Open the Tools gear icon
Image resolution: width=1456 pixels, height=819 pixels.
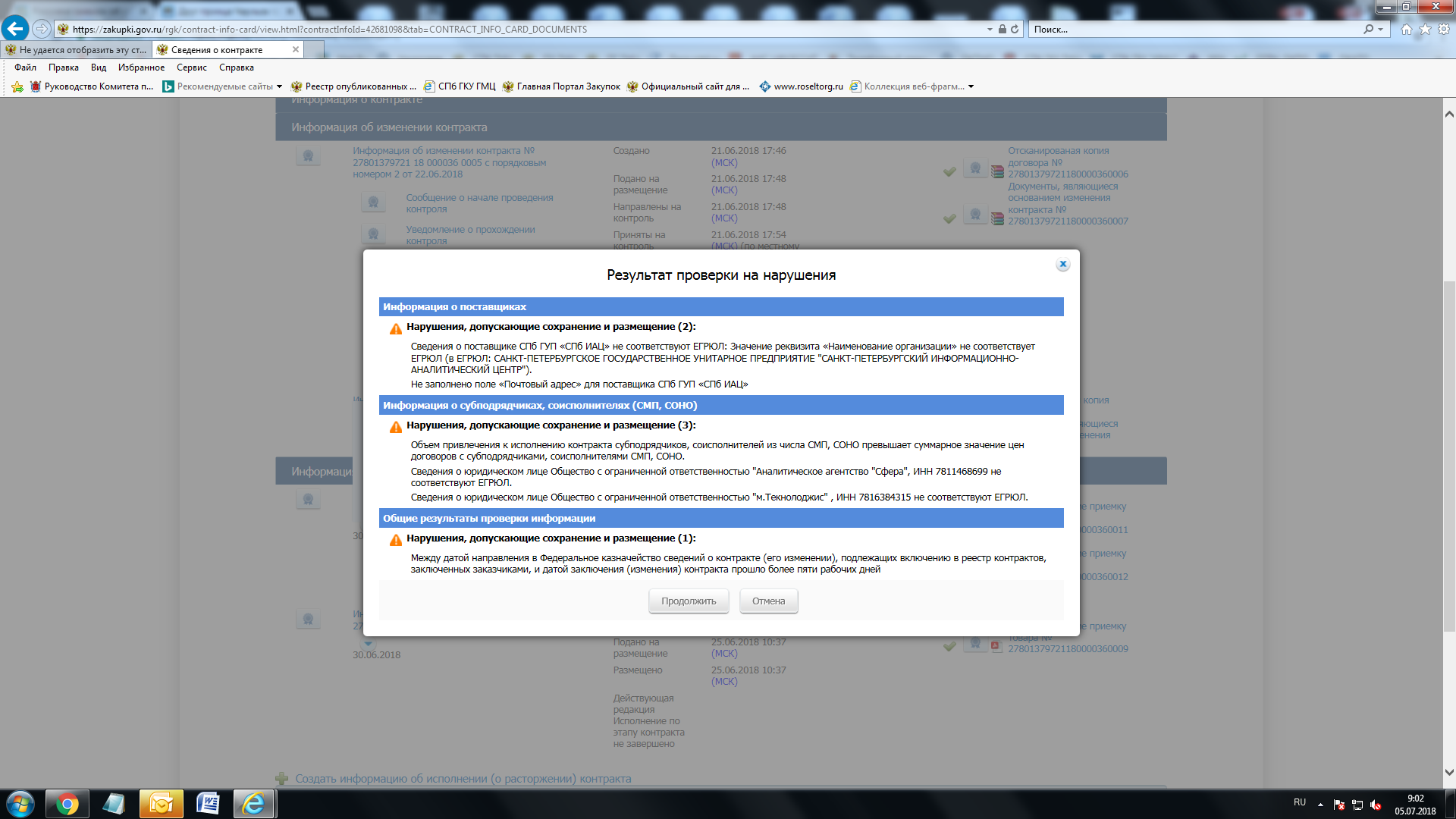pyautogui.click(x=1444, y=29)
